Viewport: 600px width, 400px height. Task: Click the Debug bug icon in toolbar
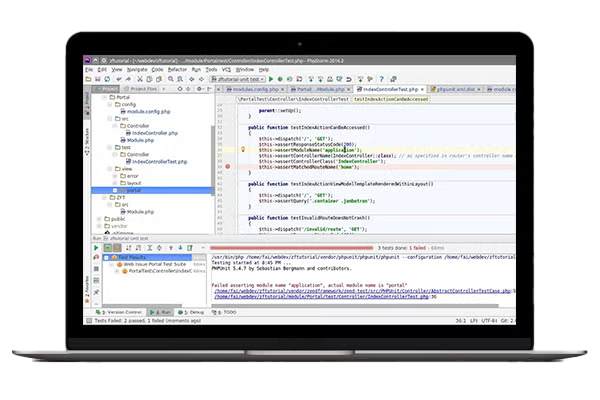280,78
